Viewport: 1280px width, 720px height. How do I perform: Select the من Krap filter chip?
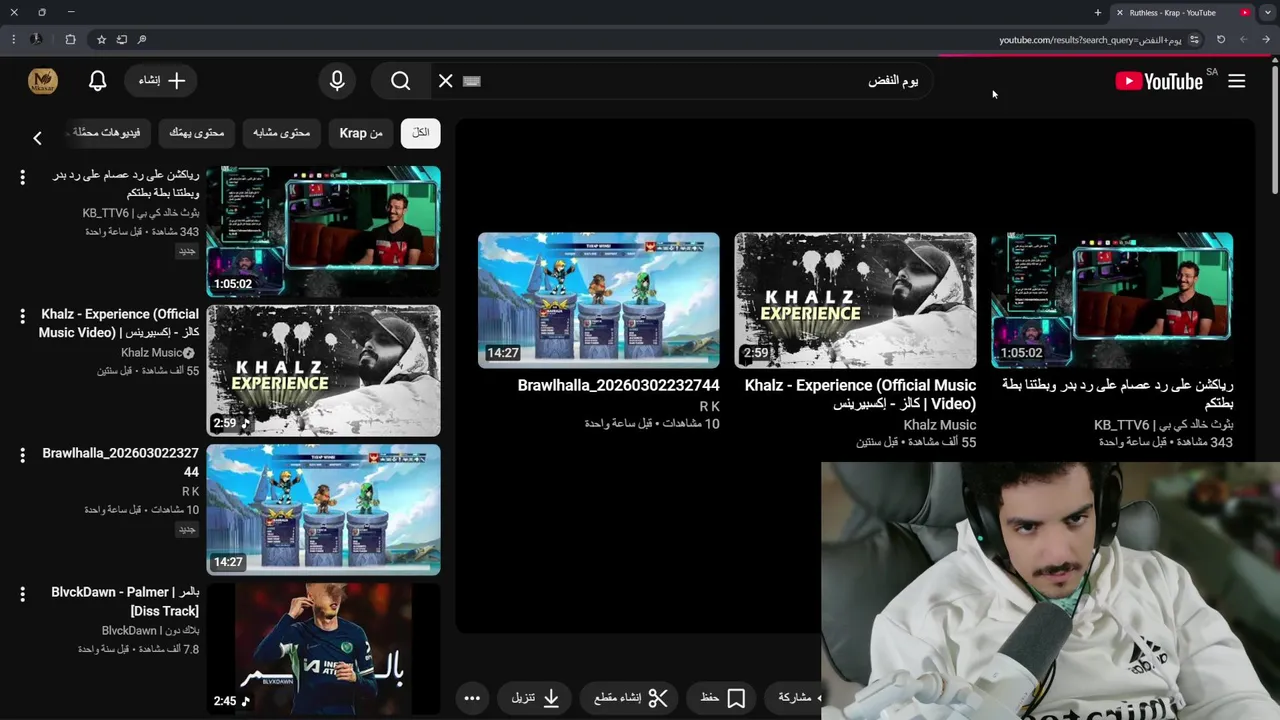pyautogui.click(x=361, y=132)
